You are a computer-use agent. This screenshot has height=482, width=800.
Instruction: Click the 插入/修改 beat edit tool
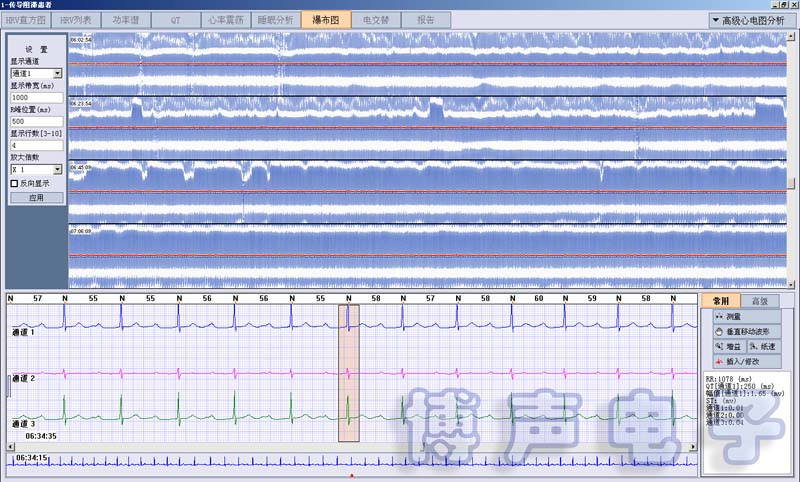(x=747, y=361)
